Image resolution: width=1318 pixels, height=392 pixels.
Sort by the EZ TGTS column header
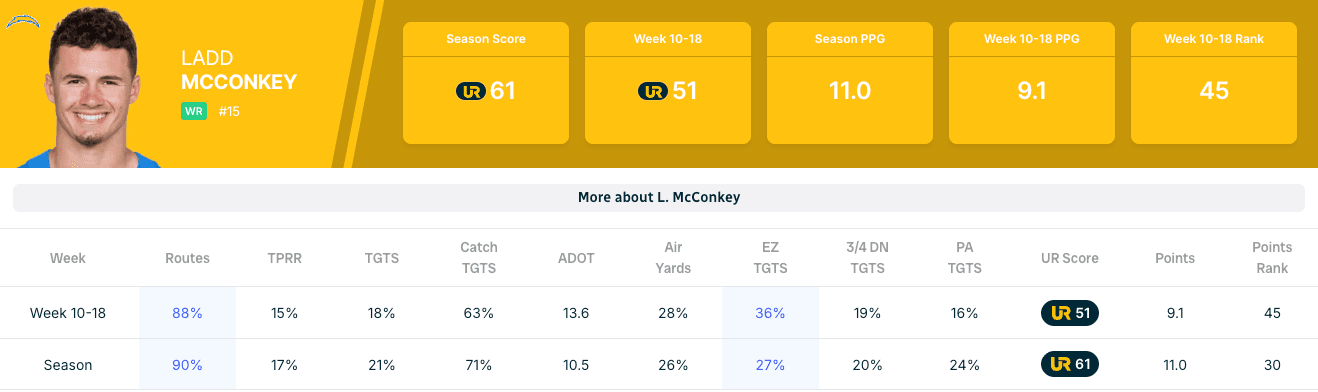tap(770, 258)
